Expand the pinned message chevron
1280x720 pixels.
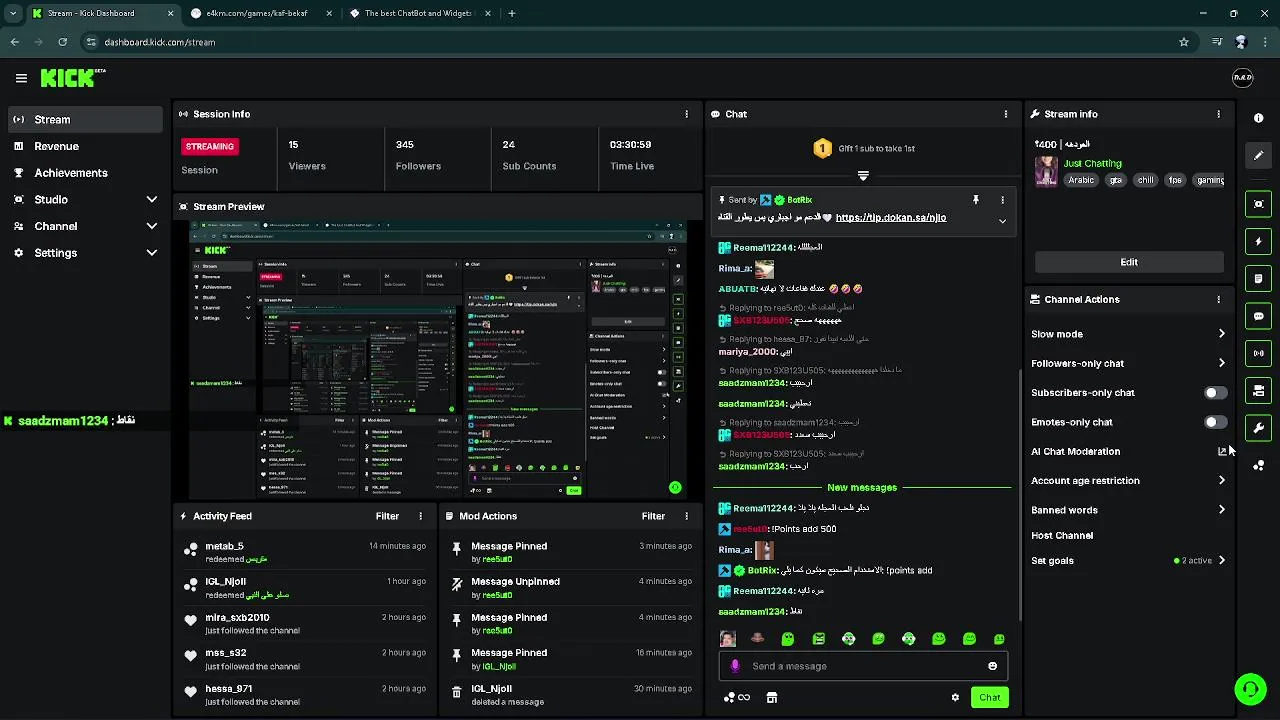coord(1002,221)
